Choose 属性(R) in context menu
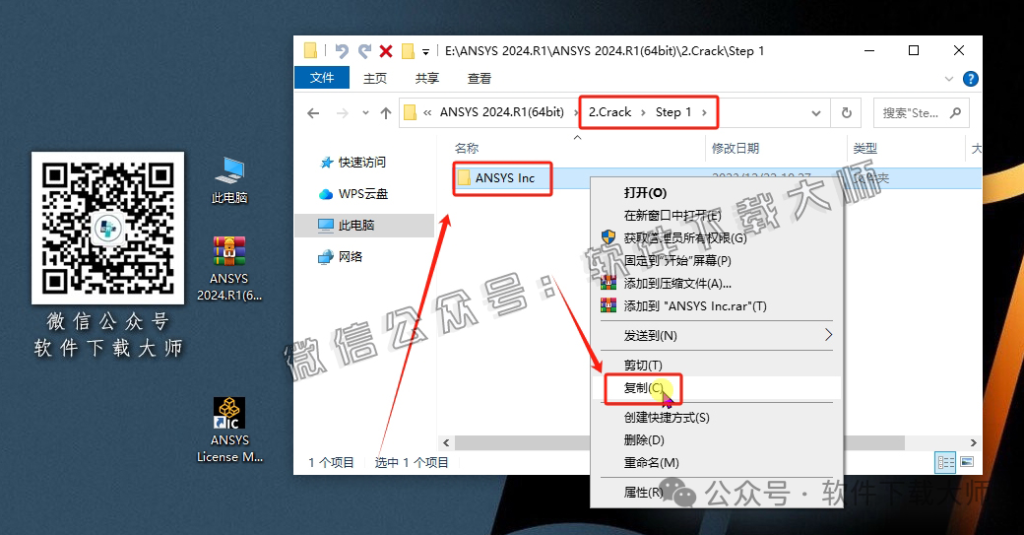Image resolution: width=1024 pixels, height=535 pixels. click(x=716, y=492)
